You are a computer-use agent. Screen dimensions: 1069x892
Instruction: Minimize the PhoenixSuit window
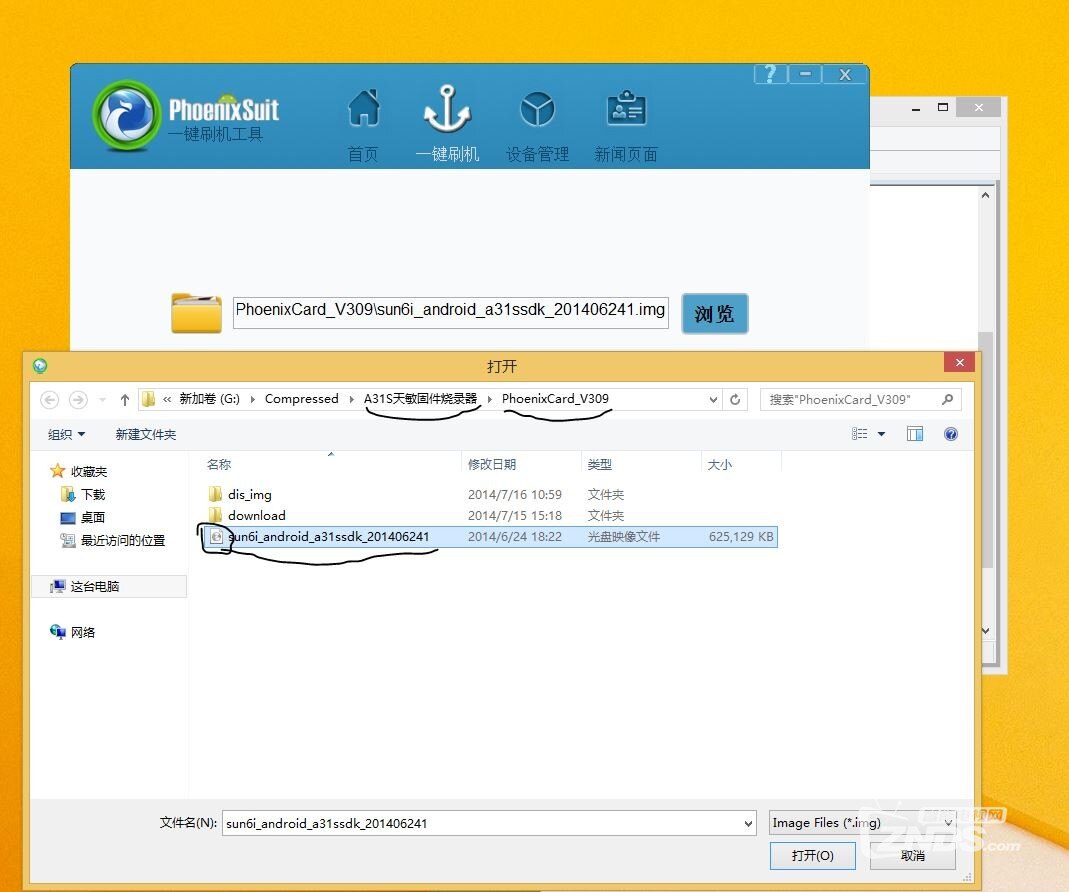[x=805, y=74]
